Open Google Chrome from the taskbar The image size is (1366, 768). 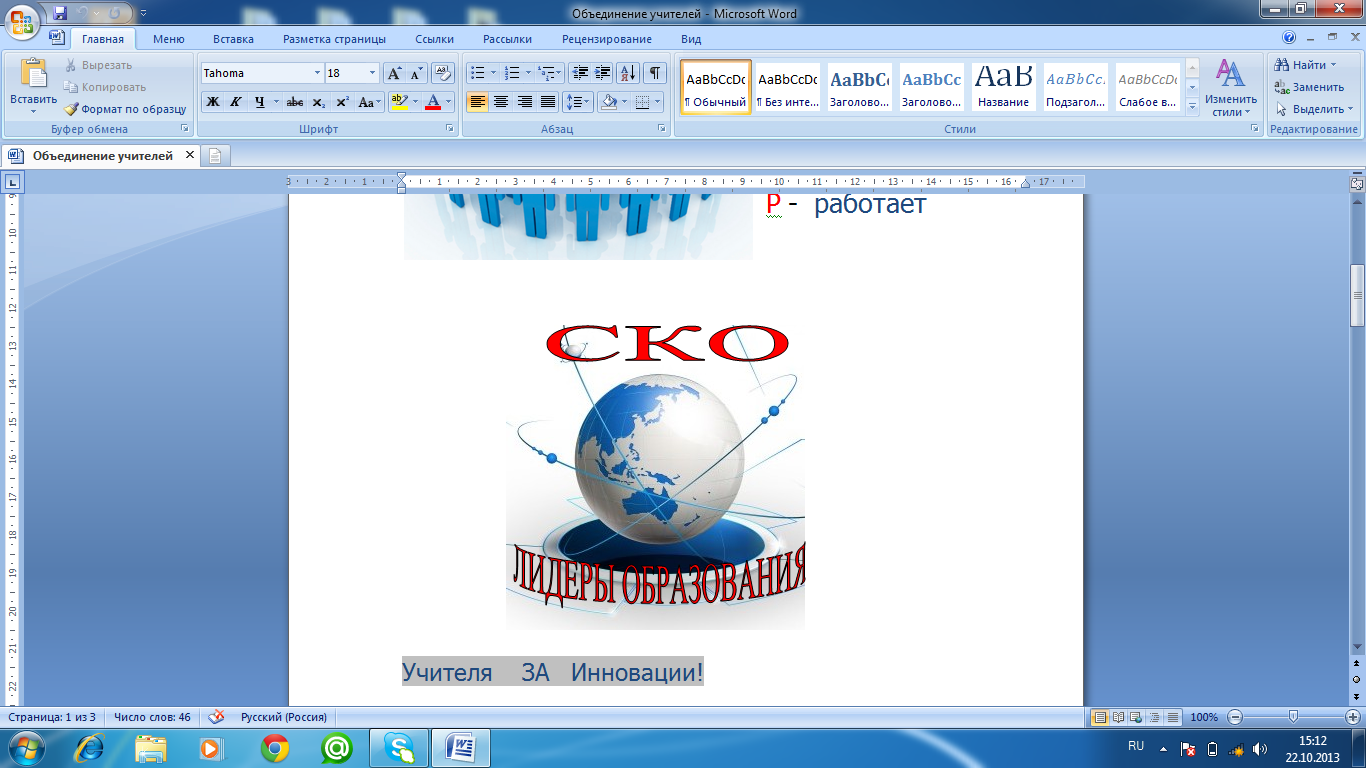pyautogui.click(x=275, y=747)
